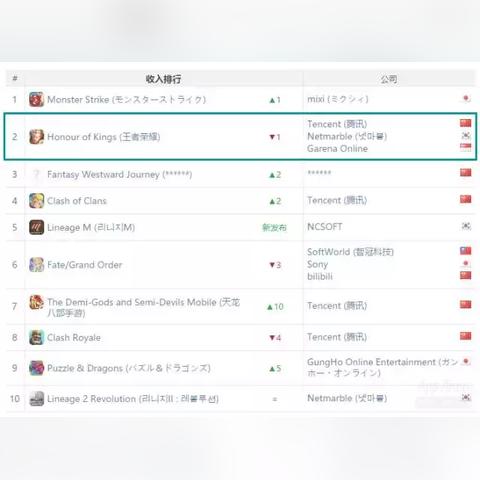
Task: Select Netmarble in Lineage 2 Revolution row
Action: click(x=347, y=398)
